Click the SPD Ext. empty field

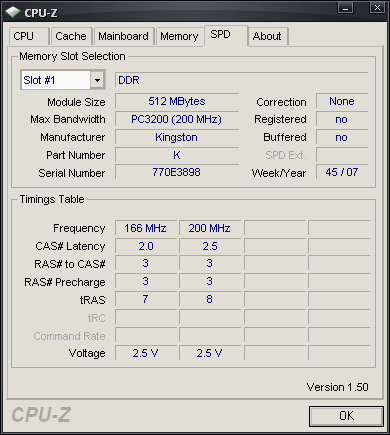(342, 155)
